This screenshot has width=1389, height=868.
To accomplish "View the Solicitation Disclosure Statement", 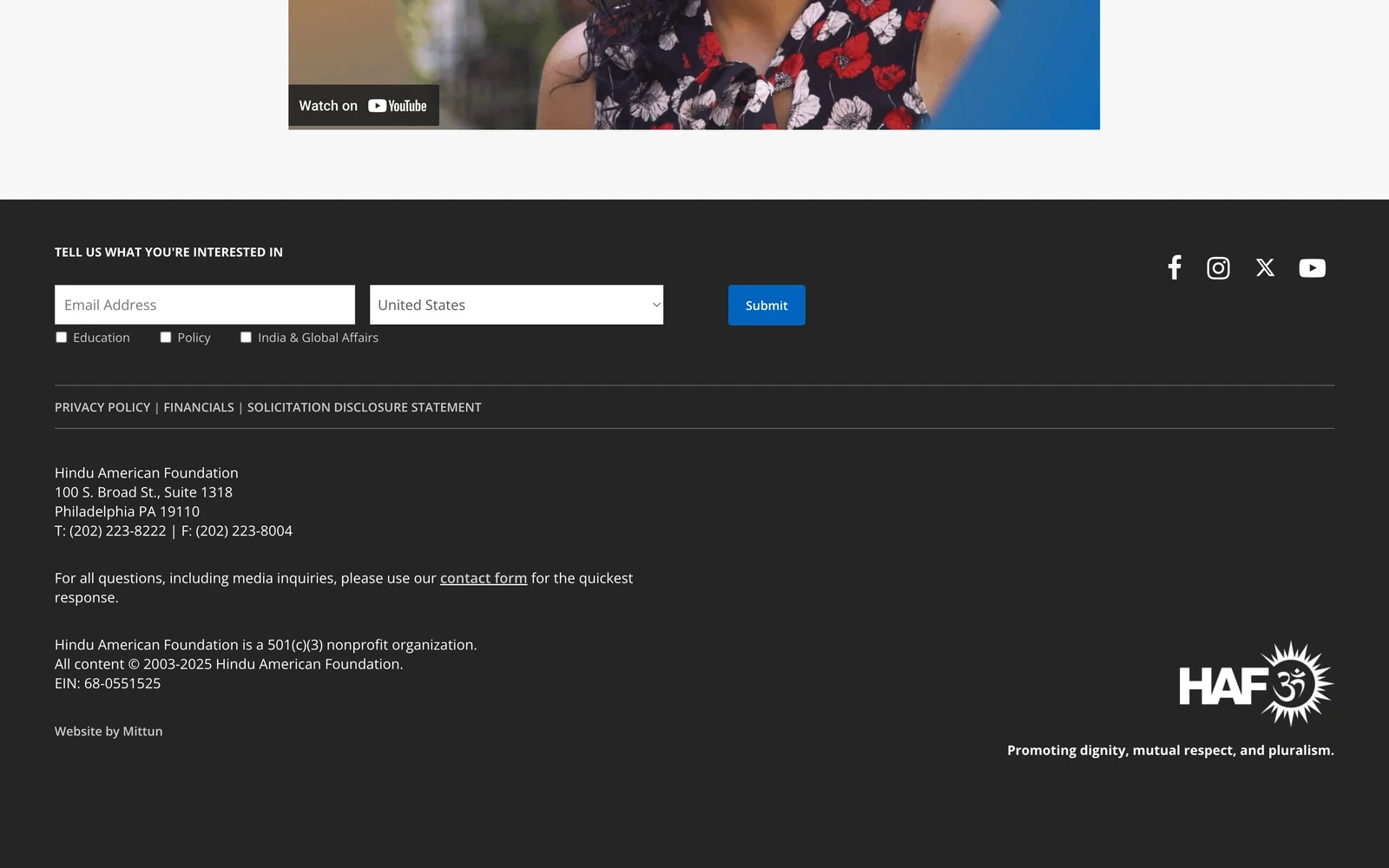I will 365,407.
